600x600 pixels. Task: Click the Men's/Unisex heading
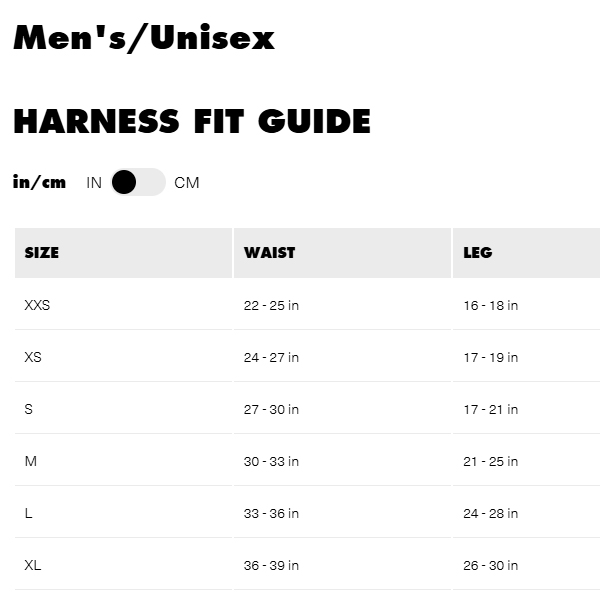[x=144, y=38]
